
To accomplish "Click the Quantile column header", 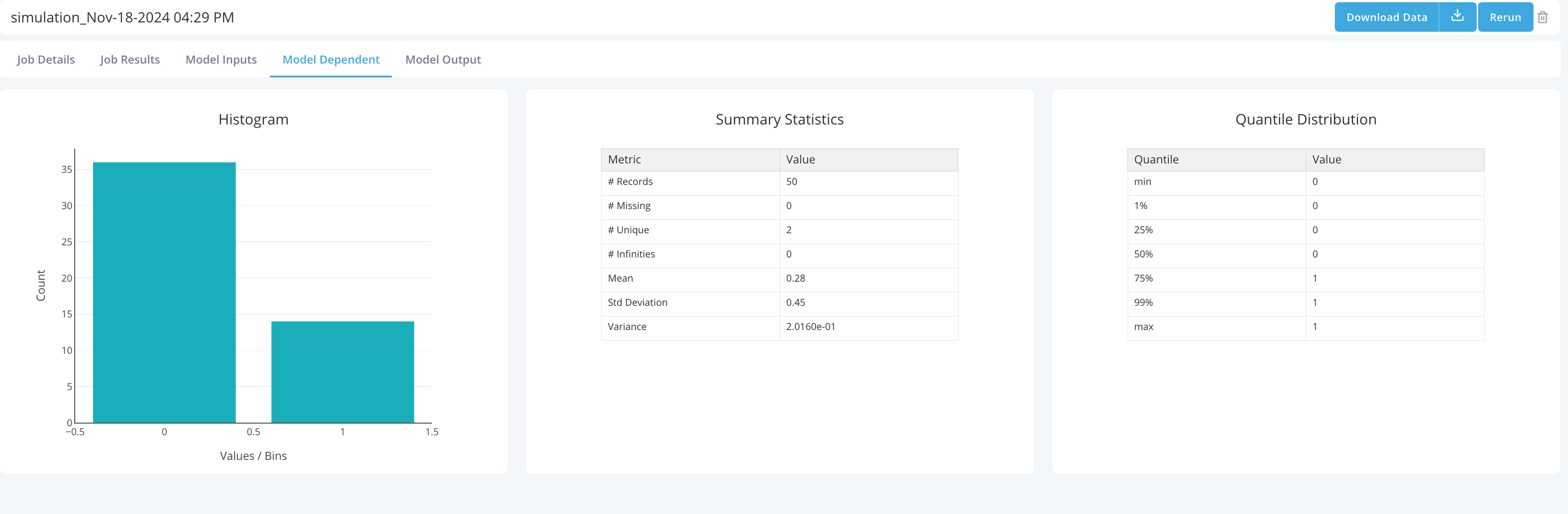I will coord(1215,159).
